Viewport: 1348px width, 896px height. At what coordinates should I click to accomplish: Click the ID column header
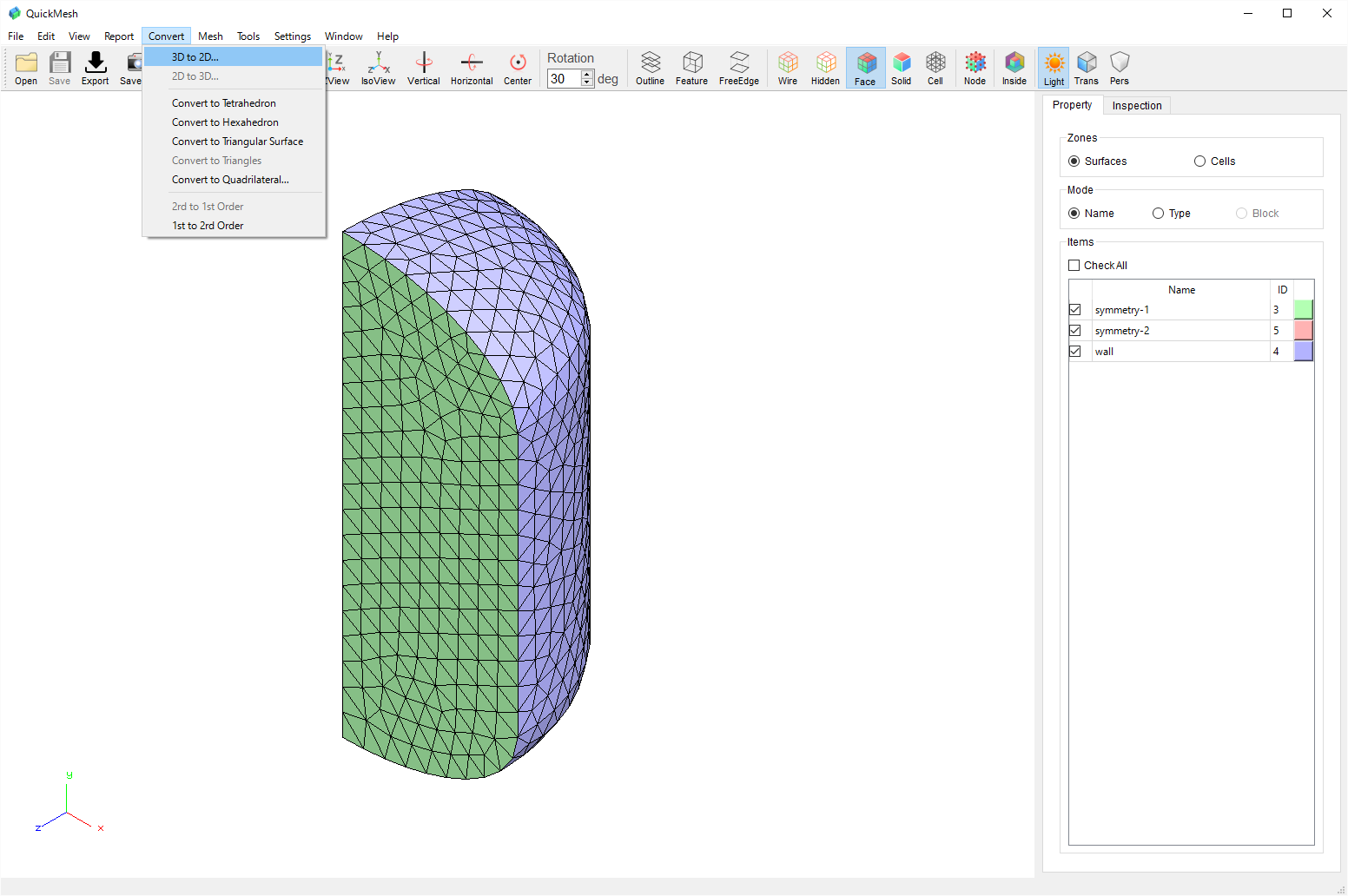[1282, 290]
